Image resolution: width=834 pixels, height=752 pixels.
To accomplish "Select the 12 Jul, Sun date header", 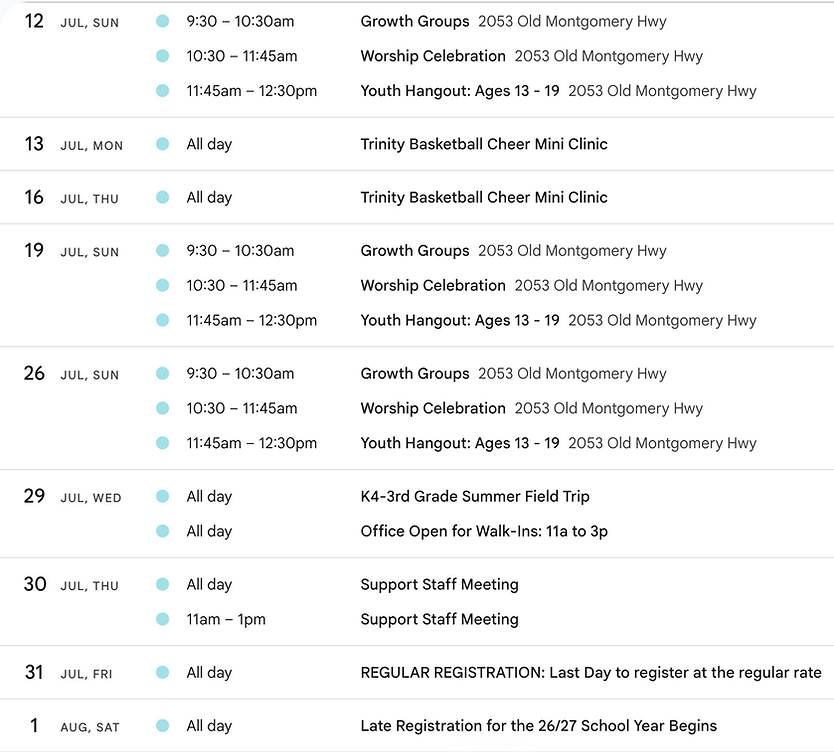I will (x=72, y=21).
